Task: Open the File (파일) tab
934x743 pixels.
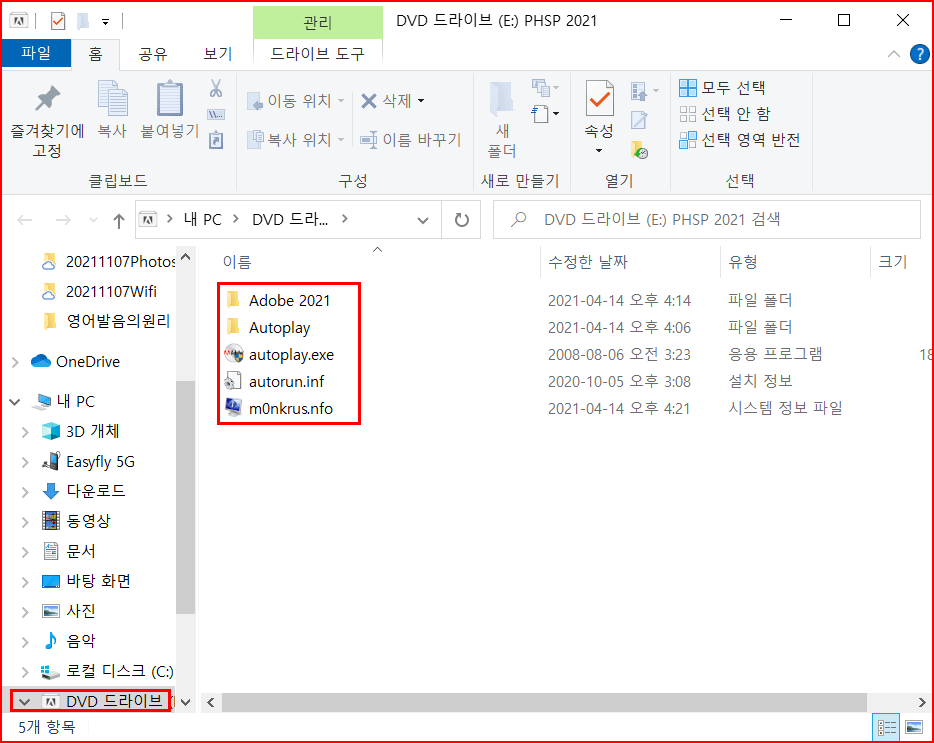Action: [x=36, y=54]
